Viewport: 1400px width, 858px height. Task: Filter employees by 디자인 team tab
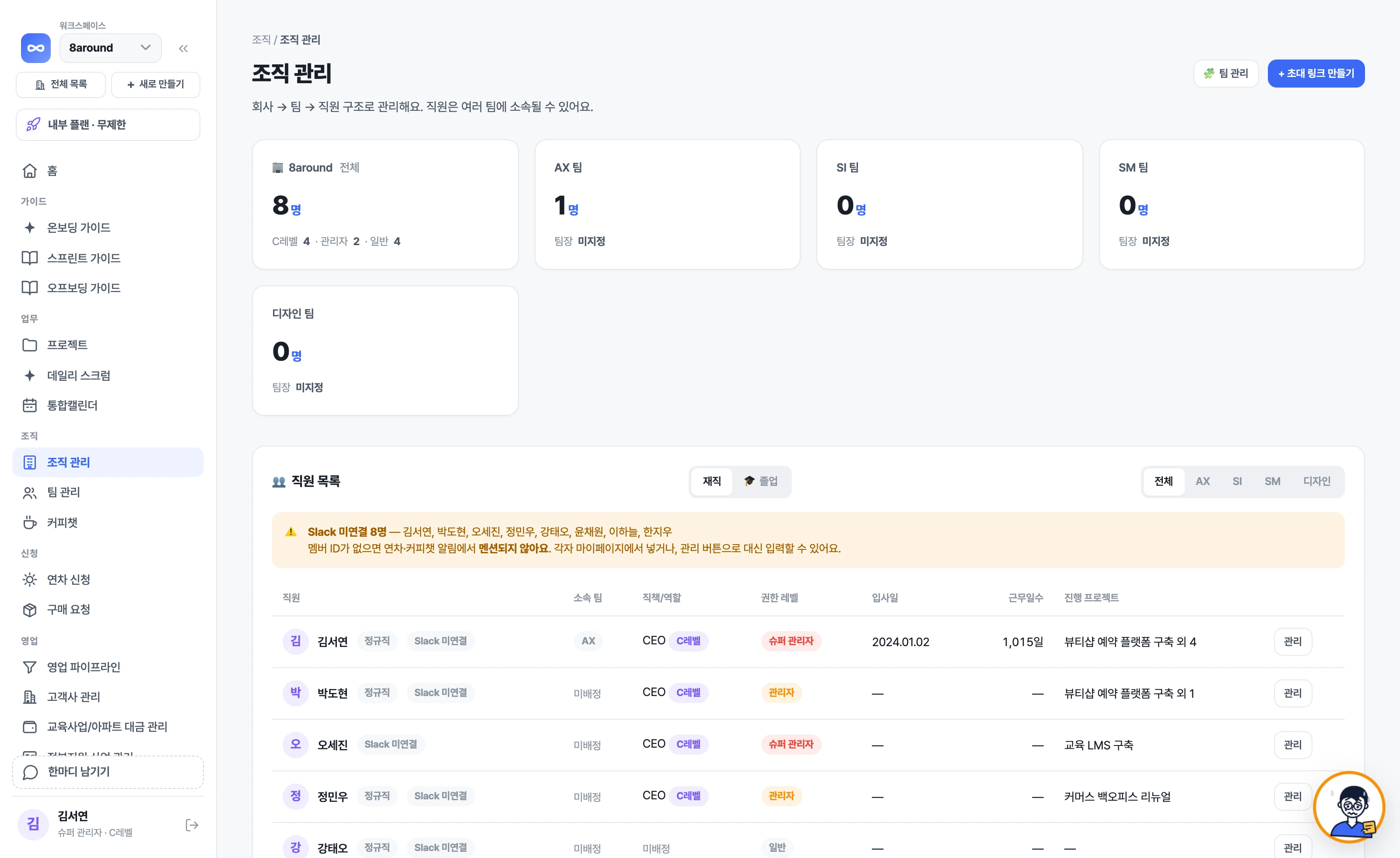pos(1316,481)
